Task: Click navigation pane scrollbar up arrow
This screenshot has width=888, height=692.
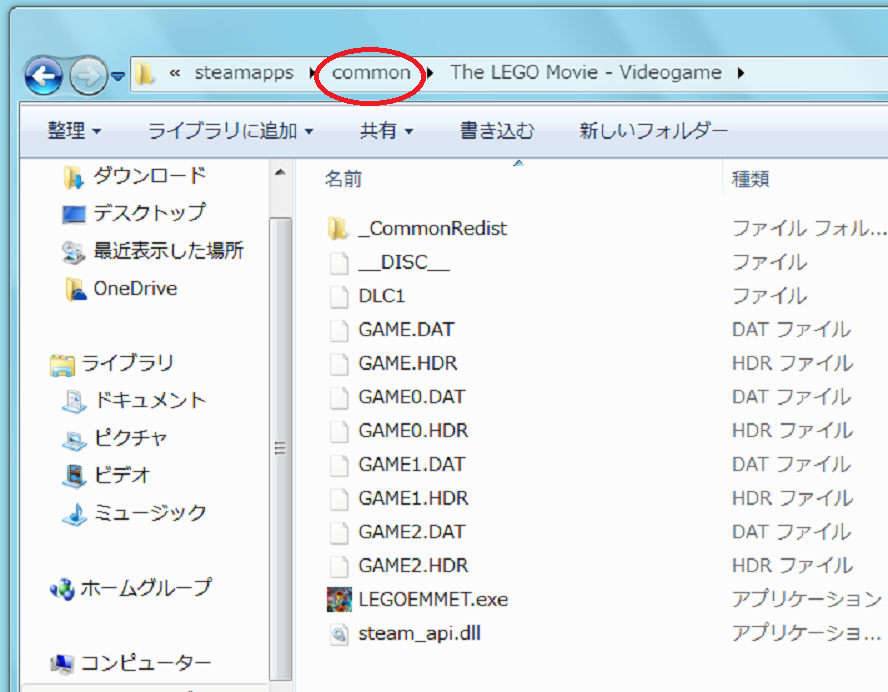Action: pyautogui.click(x=280, y=172)
